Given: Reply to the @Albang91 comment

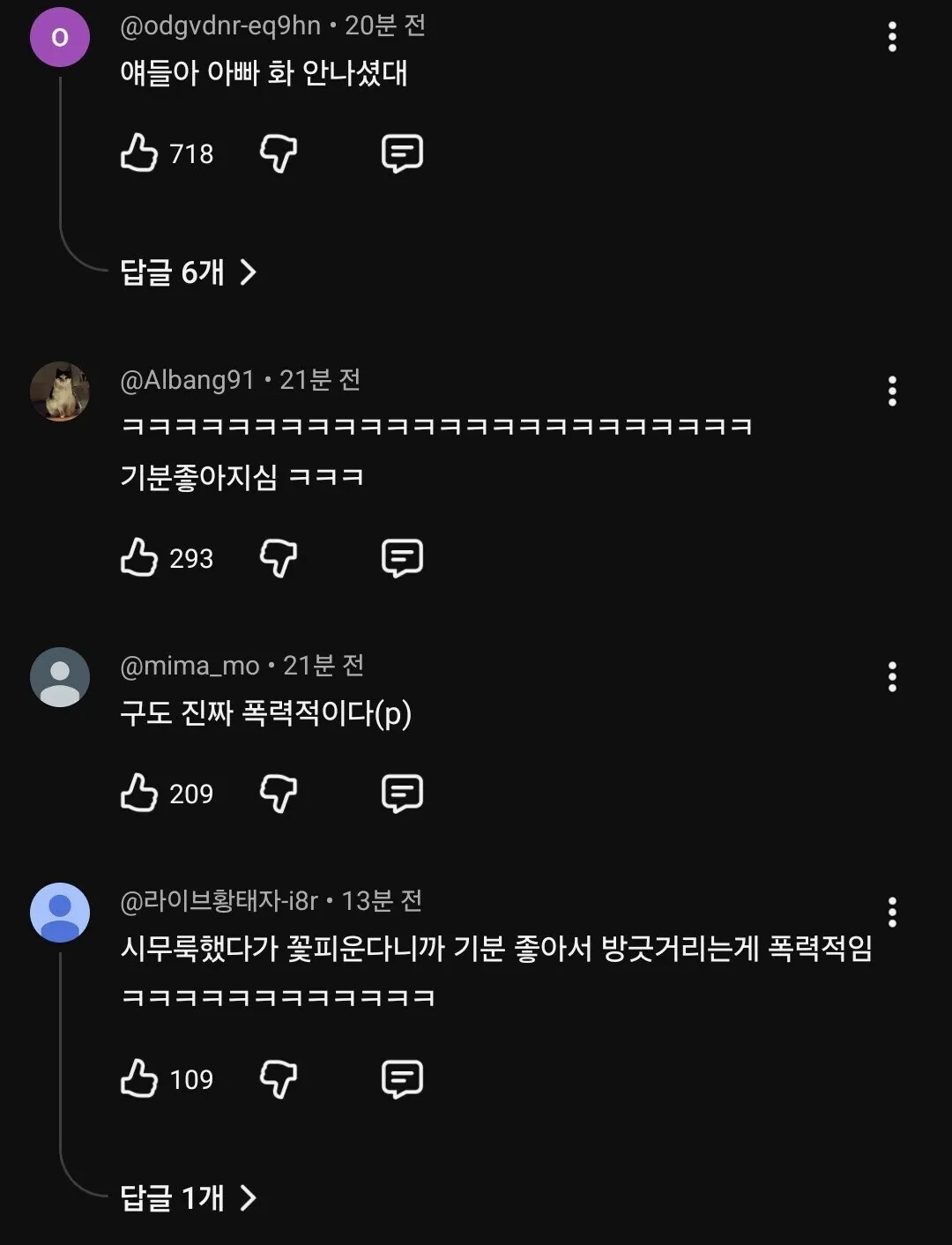Looking at the screenshot, I should (402, 558).
